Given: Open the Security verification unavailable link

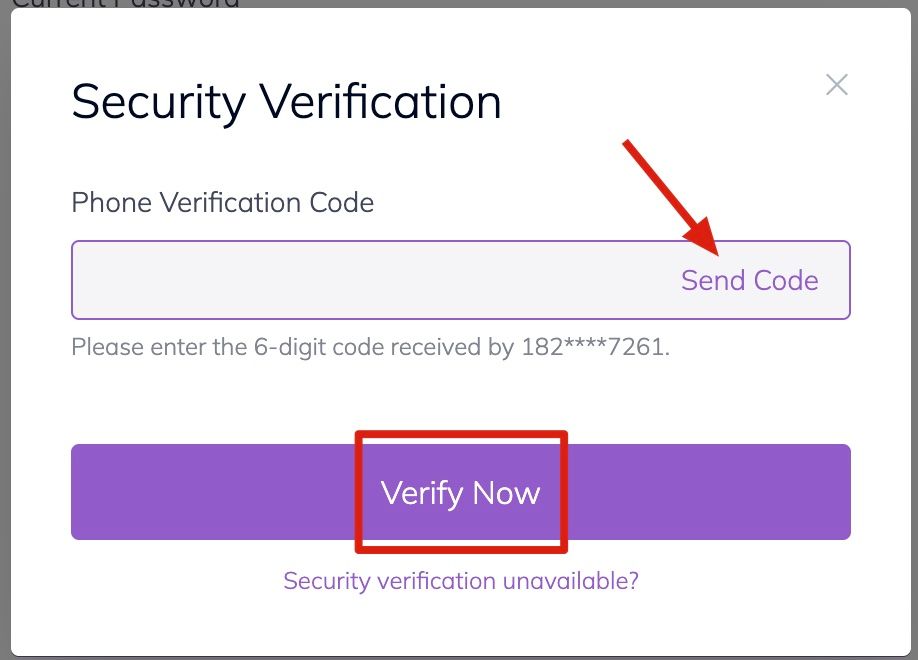Looking at the screenshot, I should coord(461,581).
